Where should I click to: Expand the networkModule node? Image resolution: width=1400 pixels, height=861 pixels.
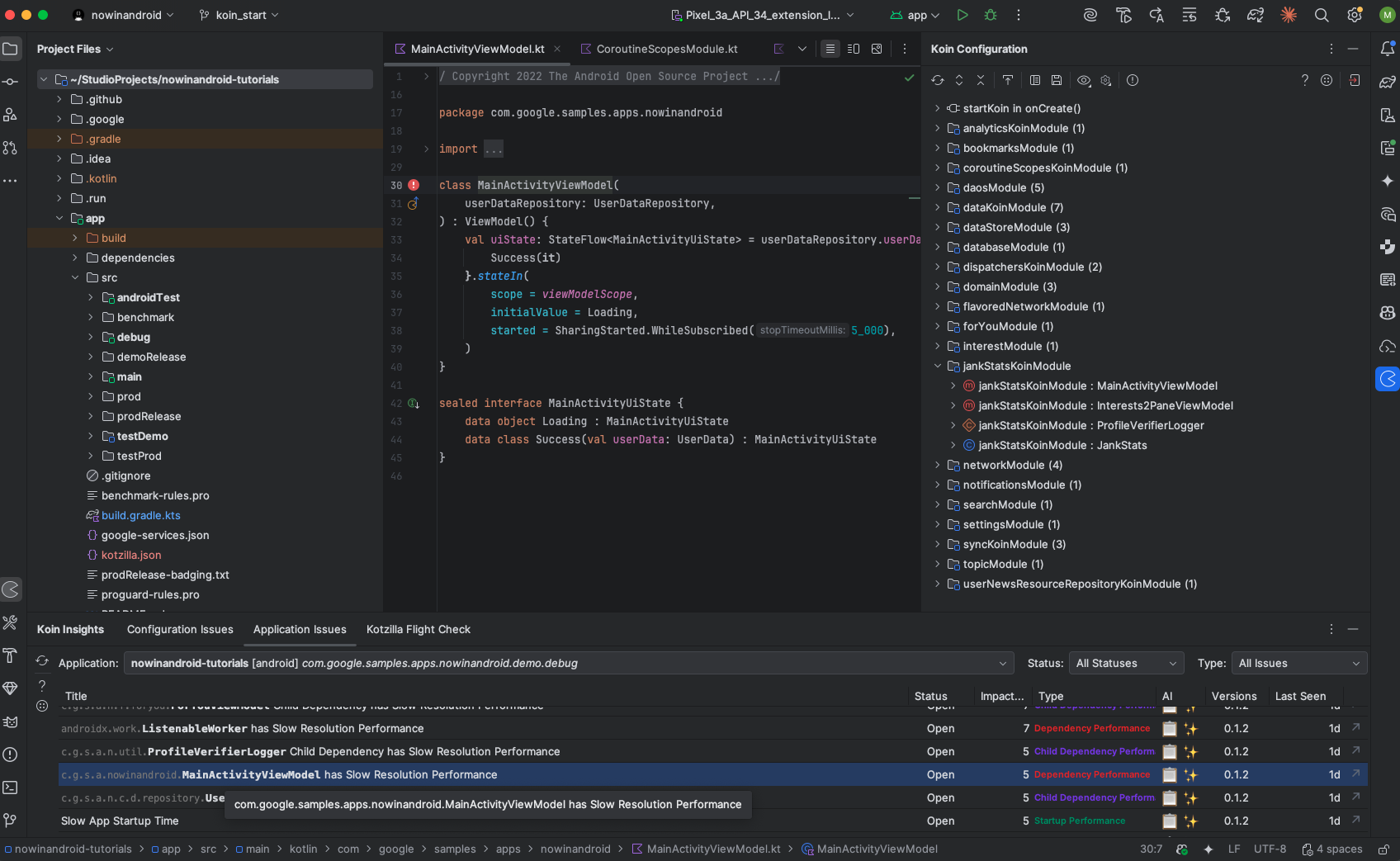938,466
